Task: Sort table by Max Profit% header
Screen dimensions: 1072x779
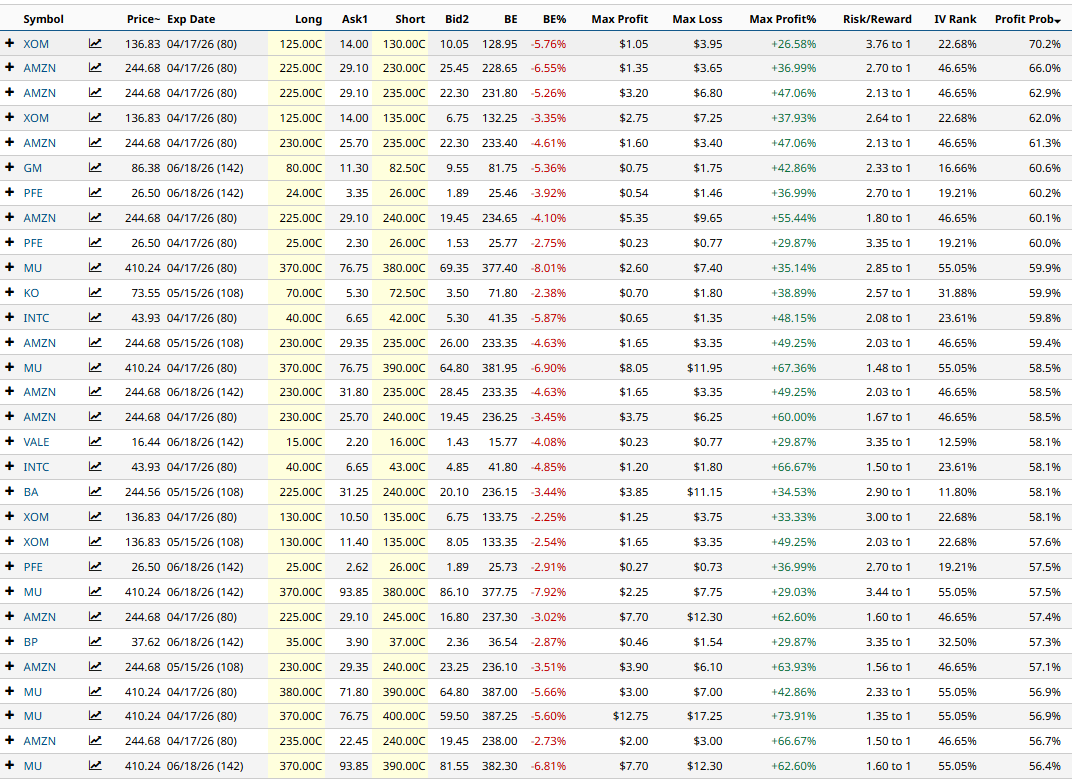Action: pyautogui.click(x=783, y=19)
